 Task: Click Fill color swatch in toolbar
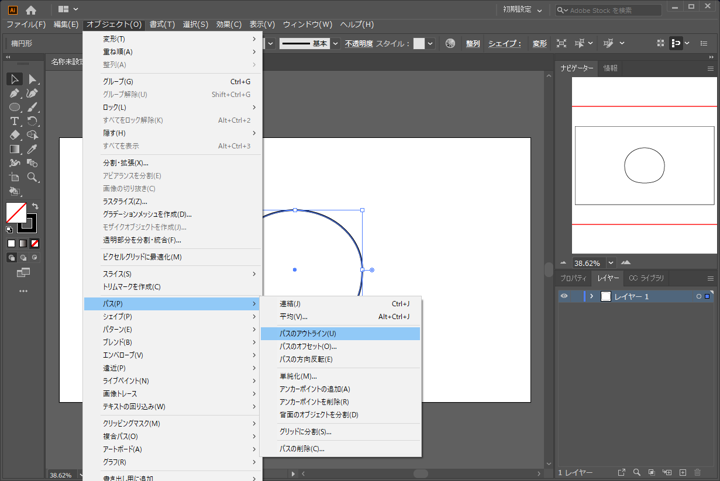(16, 213)
